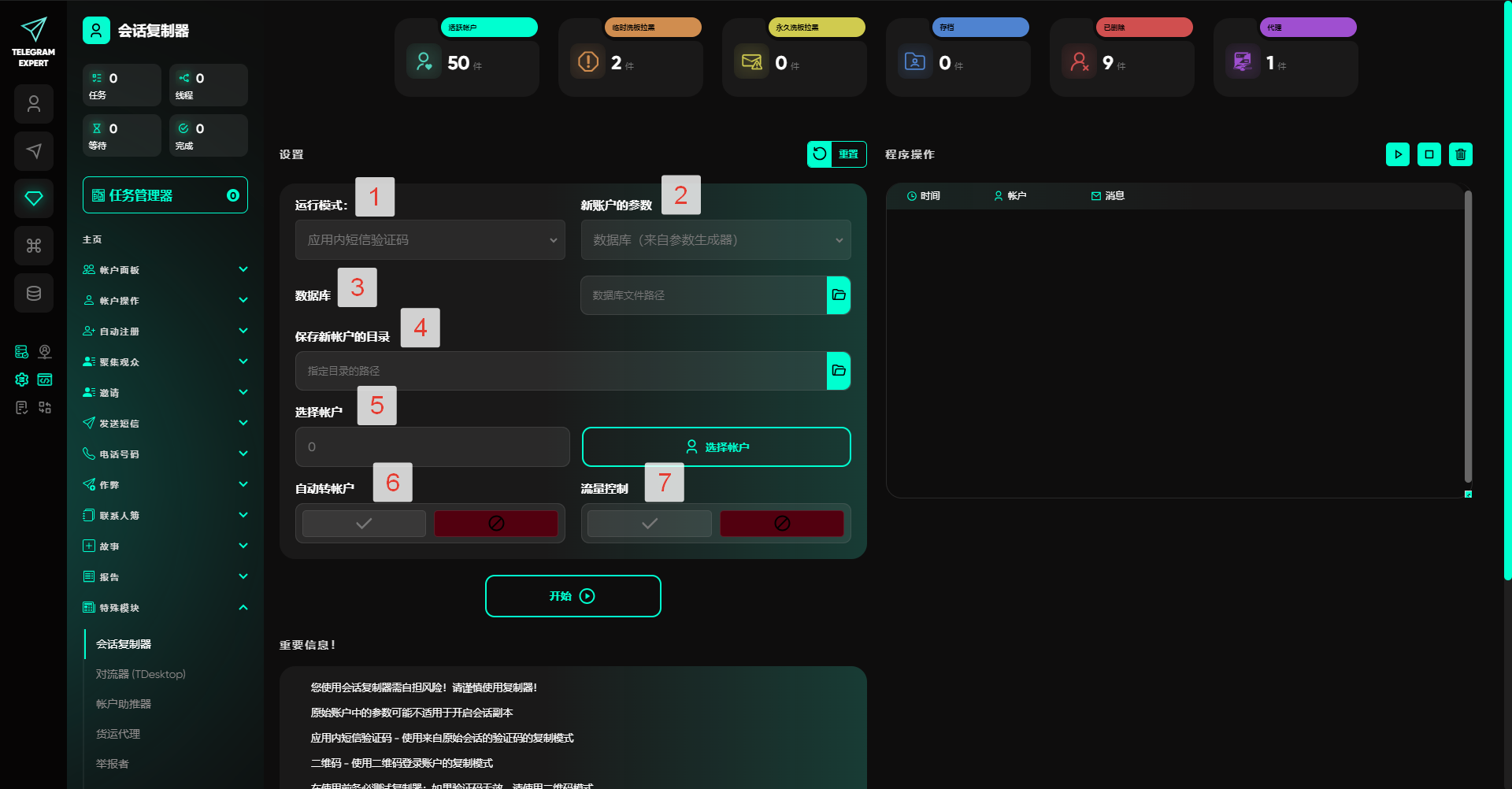Image resolution: width=1512 pixels, height=789 pixels.
Task: Click the gear settings icon in left sidebar
Action: click(22, 380)
